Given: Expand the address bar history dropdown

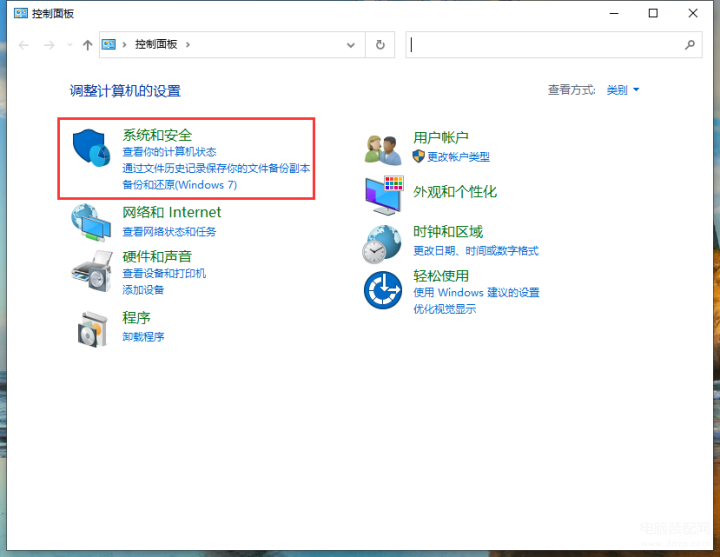Looking at the screenshot, I should pos(351,45).
